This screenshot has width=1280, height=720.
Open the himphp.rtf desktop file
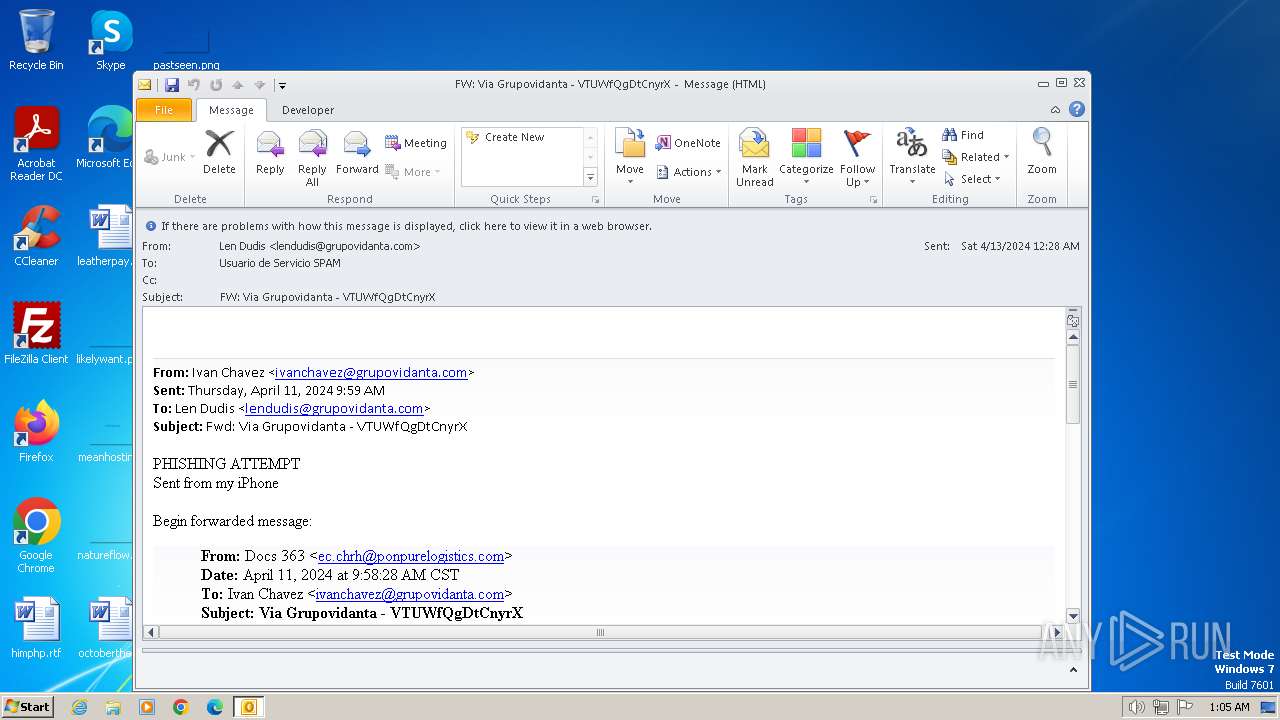[x=36, y=628]
